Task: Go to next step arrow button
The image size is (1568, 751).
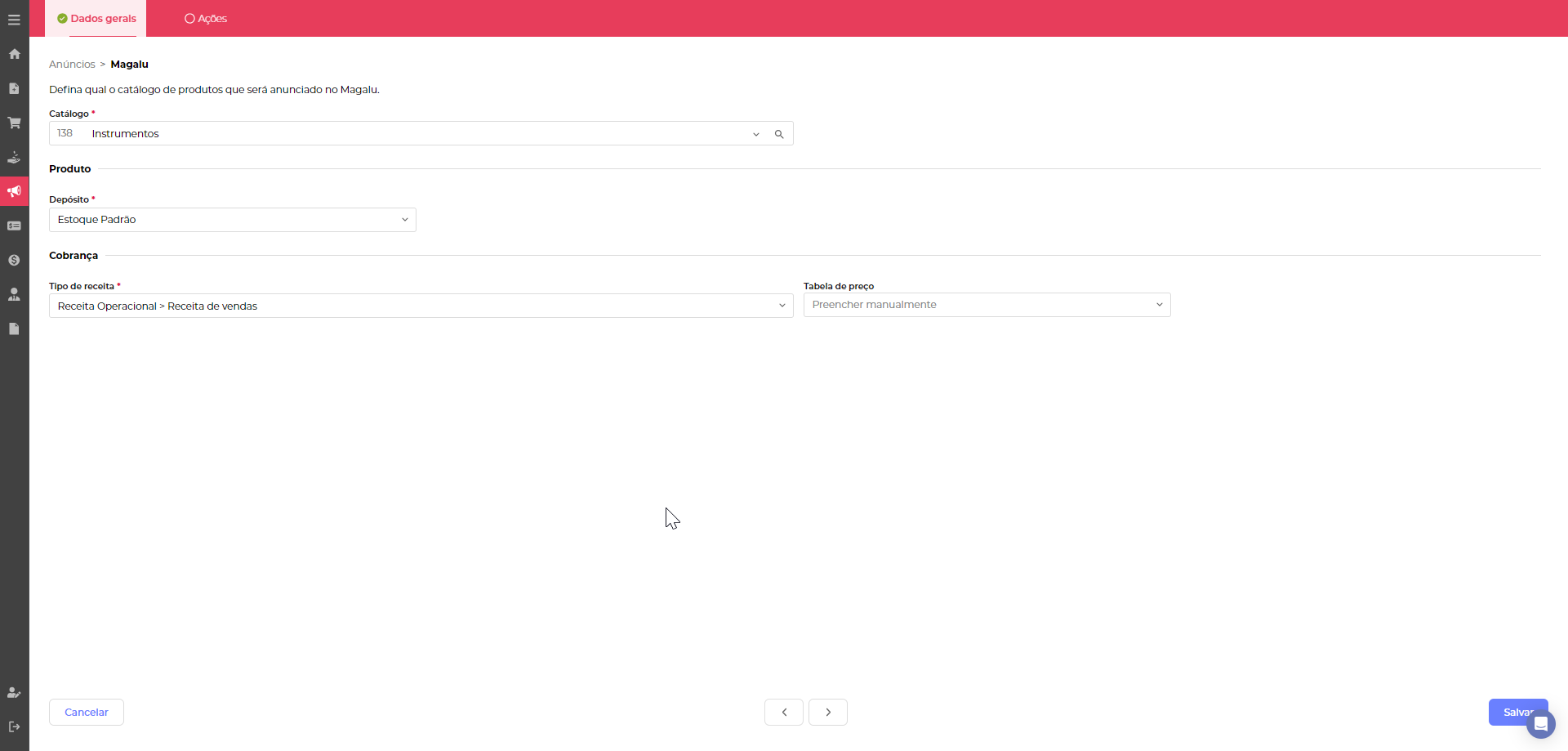Action: pyautogui.click(x=828, y=712)
